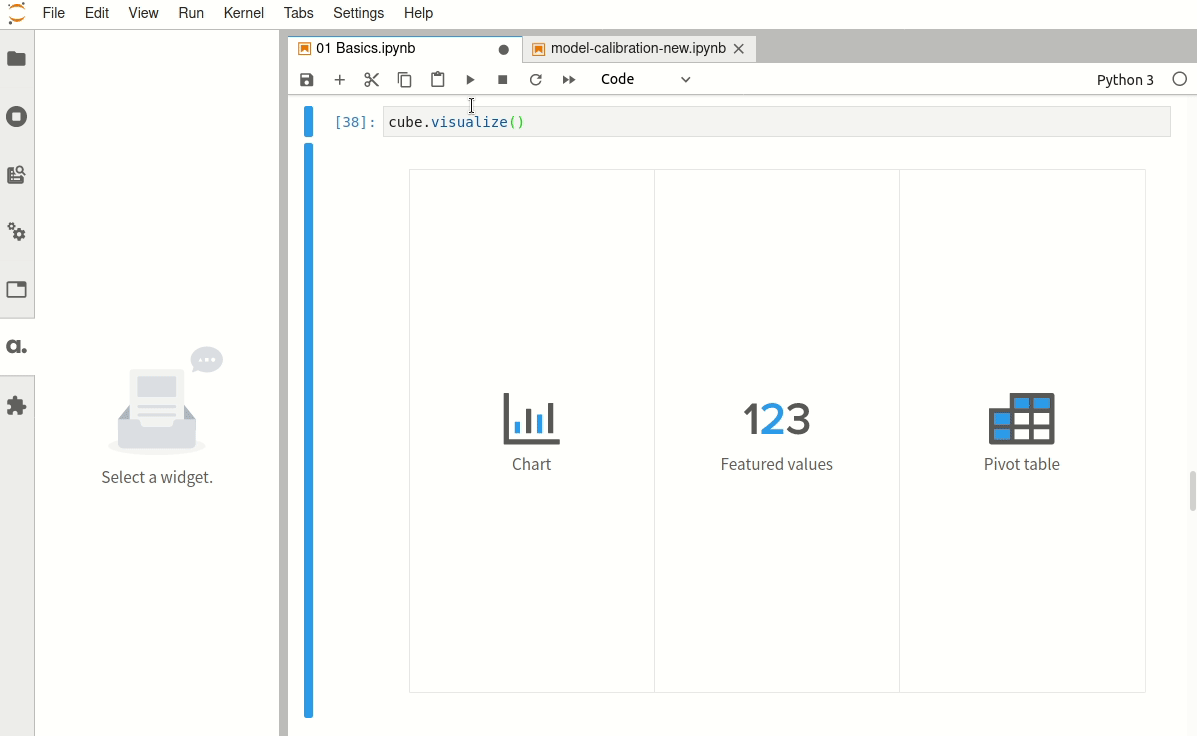Click the cube.visualize() code cell input
Viewport: 1197px width, 736px height.
(776, 122)
